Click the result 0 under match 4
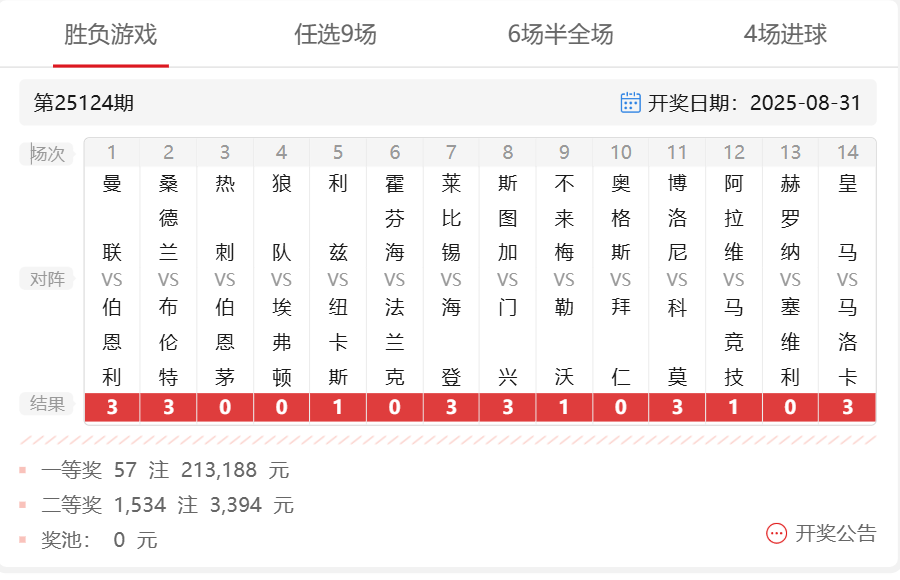 (281, 407)
